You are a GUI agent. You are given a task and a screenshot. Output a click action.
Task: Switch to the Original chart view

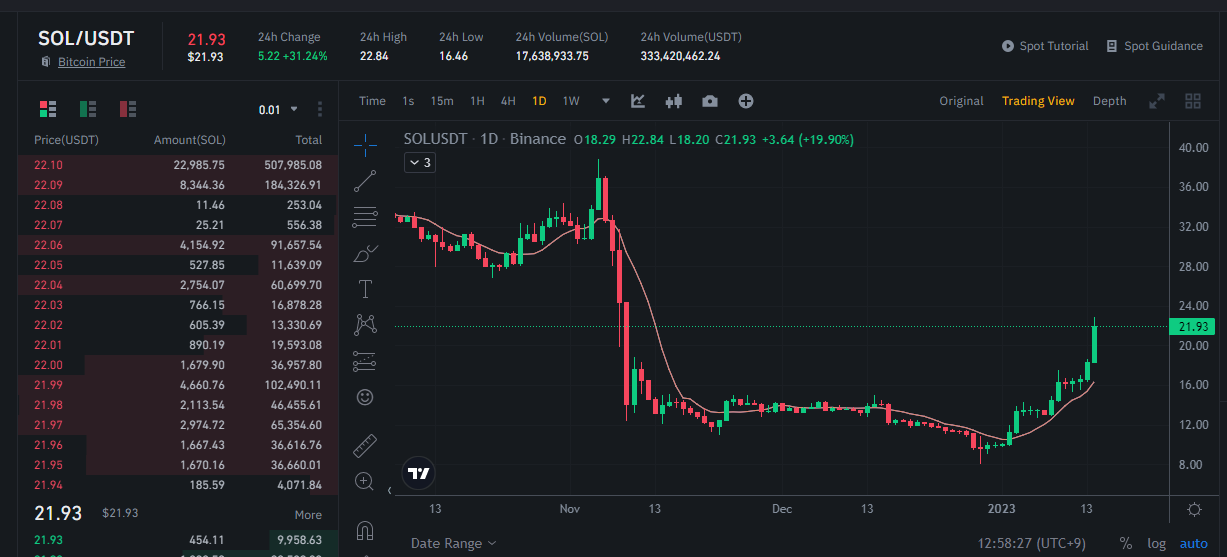[x=961, y=101]
